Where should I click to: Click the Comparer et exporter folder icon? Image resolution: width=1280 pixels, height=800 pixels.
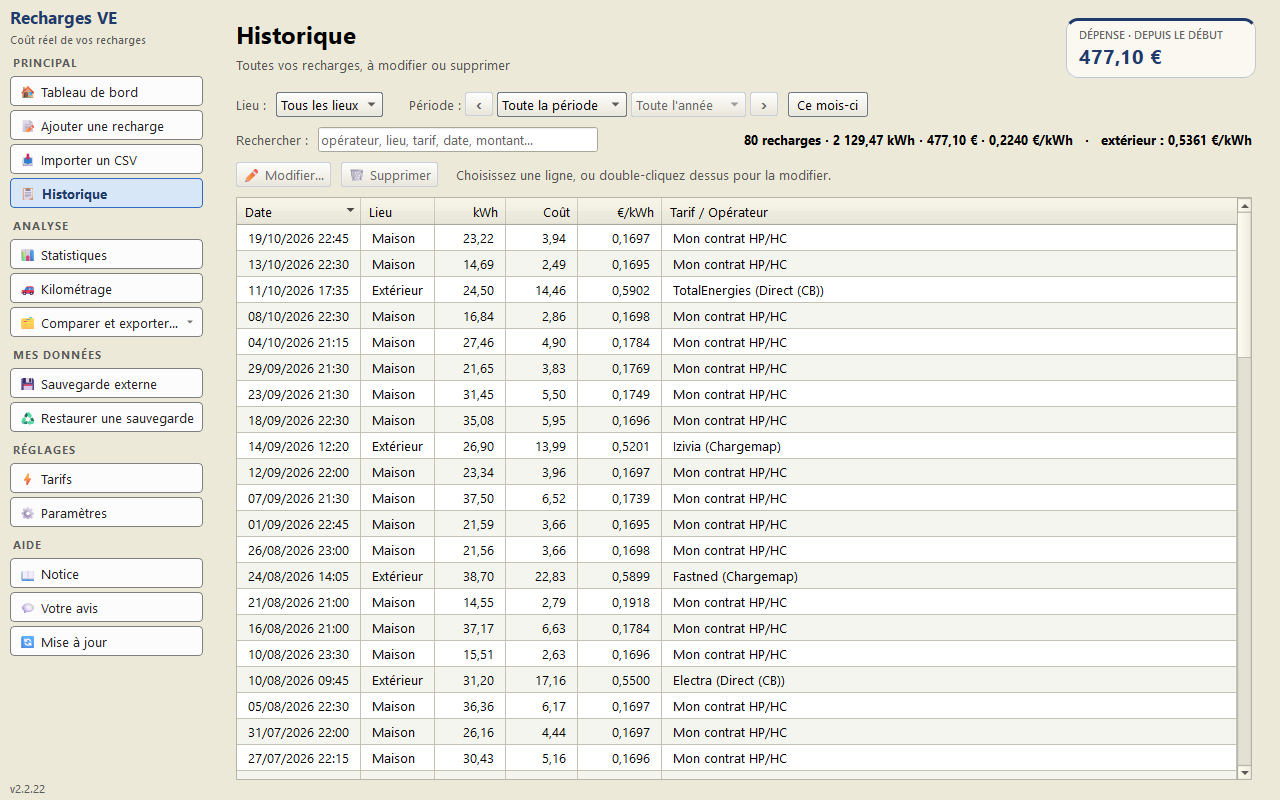(28, 323)
